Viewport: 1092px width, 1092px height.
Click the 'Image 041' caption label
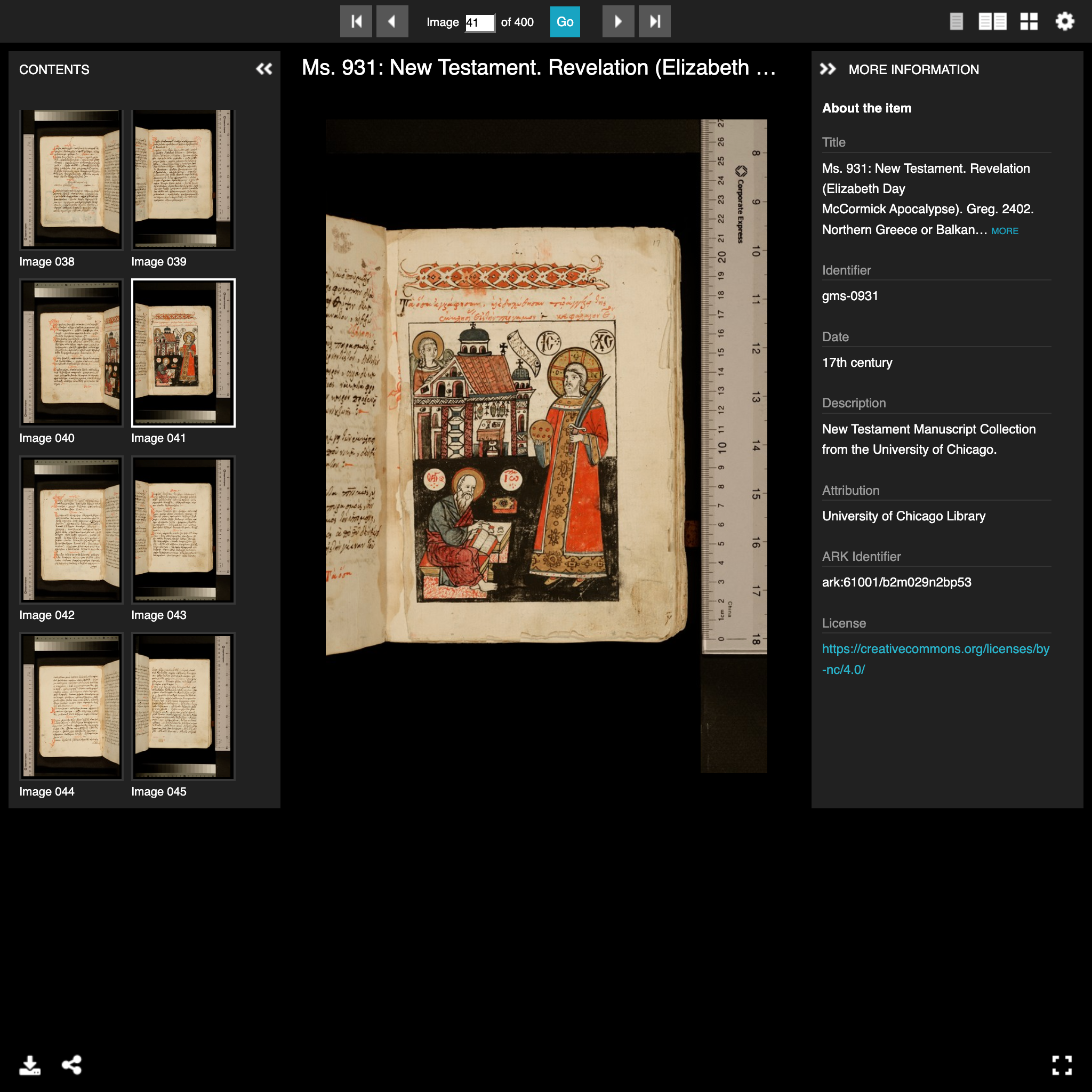pyautogui.click(x=158, y=438)
